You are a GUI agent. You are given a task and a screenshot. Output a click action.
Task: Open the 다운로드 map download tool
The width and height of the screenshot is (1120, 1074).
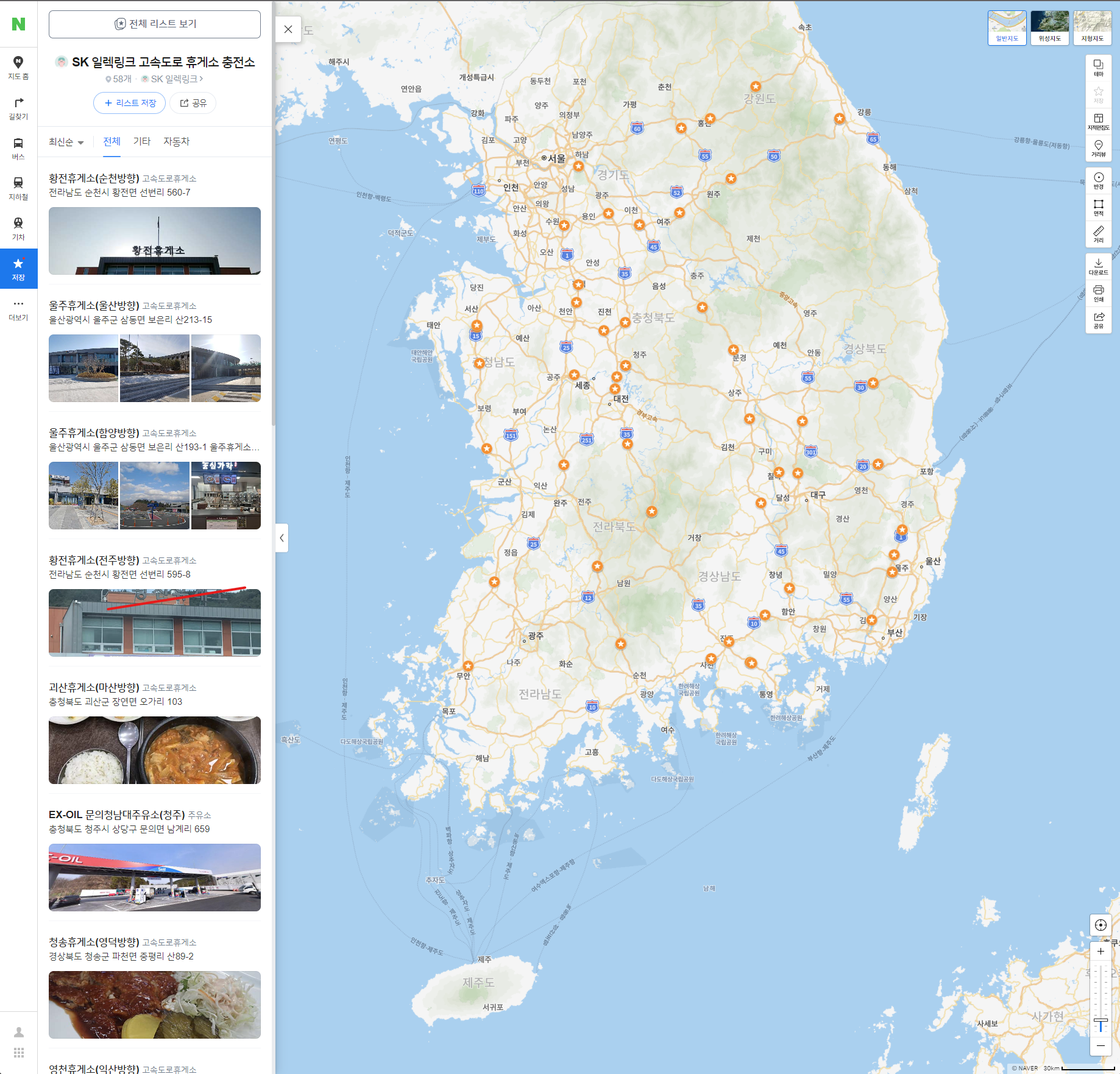(x=1098, y=266)
